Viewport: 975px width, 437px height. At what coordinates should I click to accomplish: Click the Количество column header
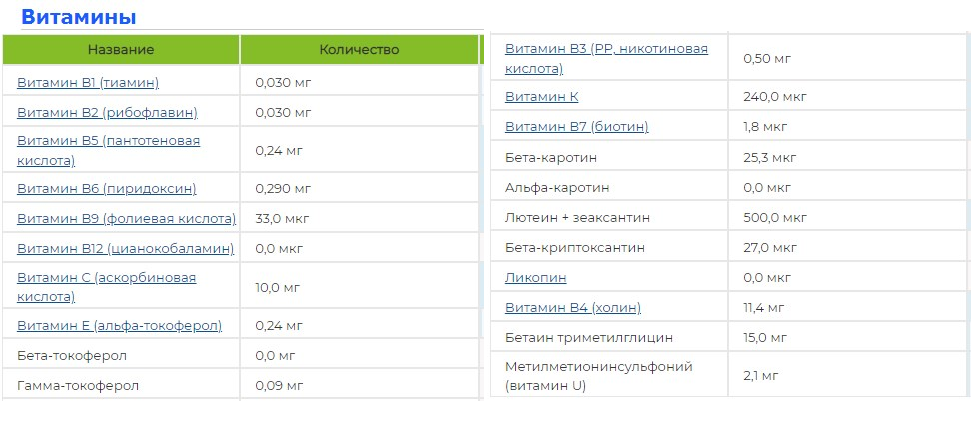[x=359, y=49]
